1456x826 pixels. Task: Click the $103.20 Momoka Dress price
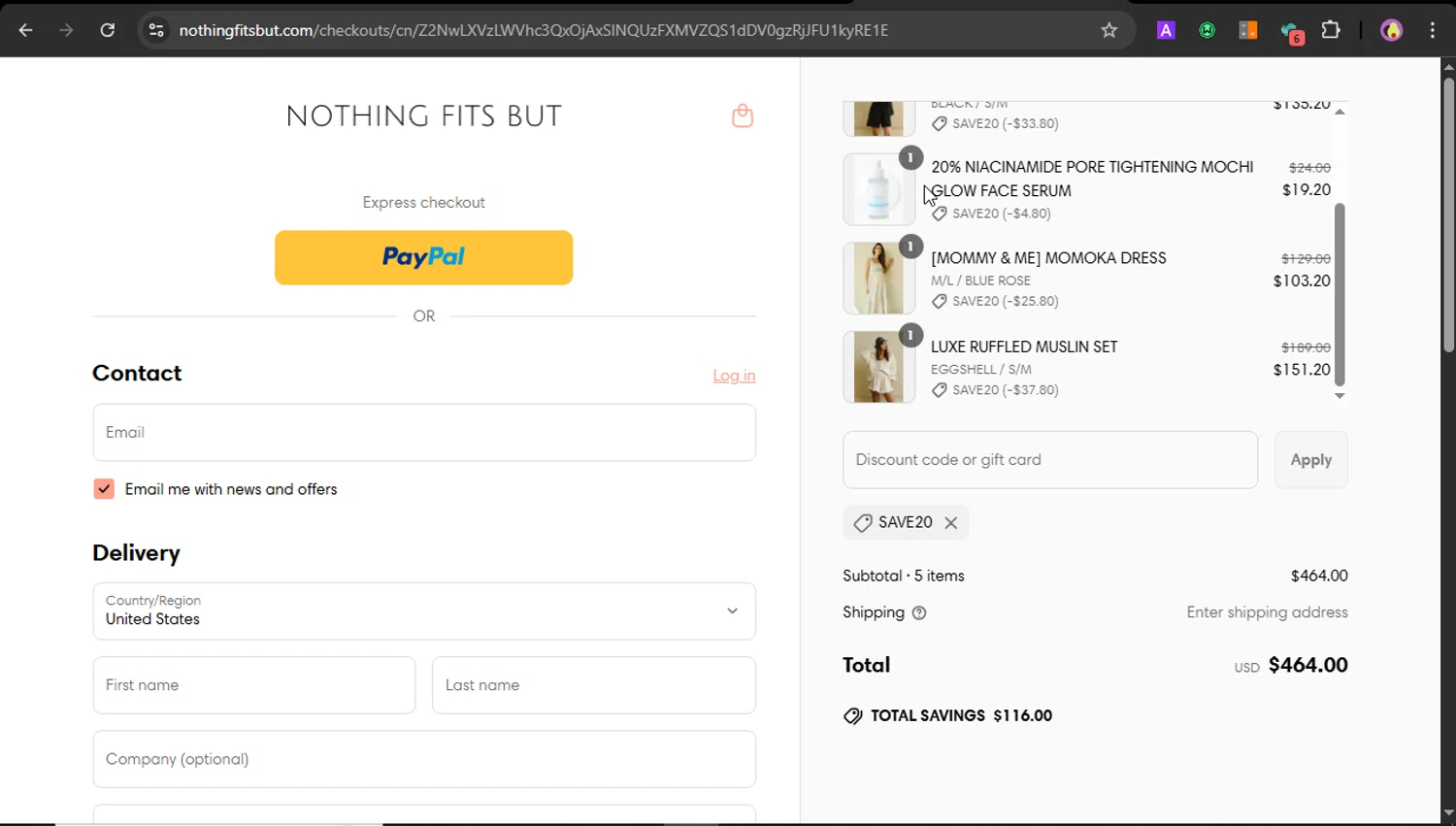(x=1302, y=281)
